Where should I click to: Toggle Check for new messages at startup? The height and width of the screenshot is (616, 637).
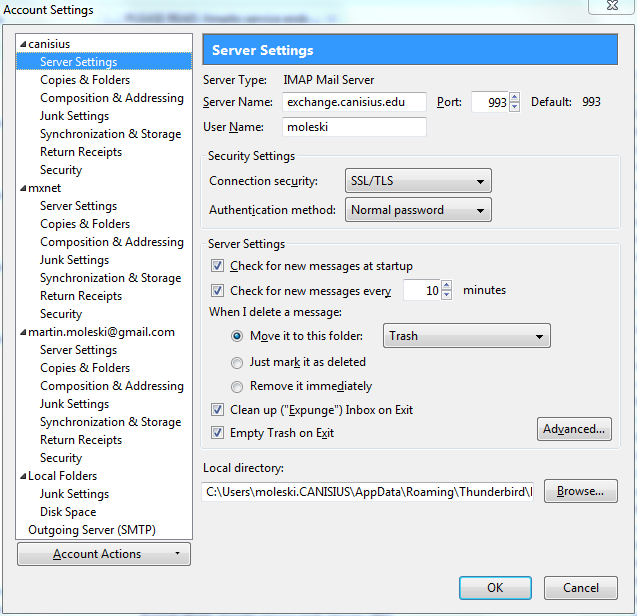[217, 266]
